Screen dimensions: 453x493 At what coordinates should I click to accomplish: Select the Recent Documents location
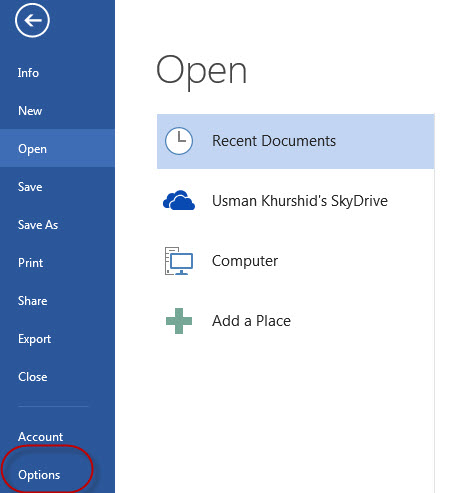click(296, 141)
